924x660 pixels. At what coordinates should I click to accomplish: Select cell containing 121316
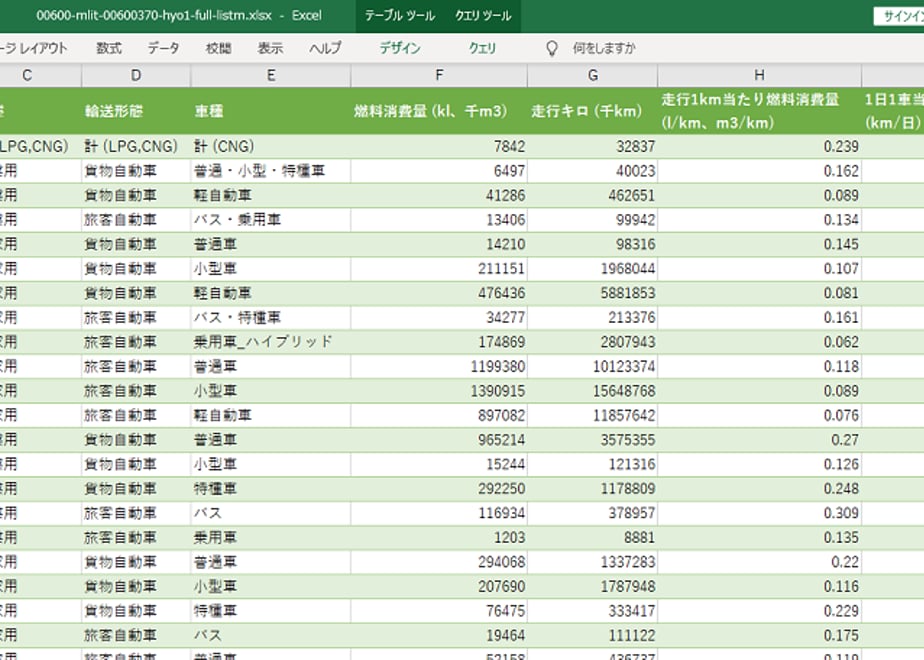click(593, 464)
